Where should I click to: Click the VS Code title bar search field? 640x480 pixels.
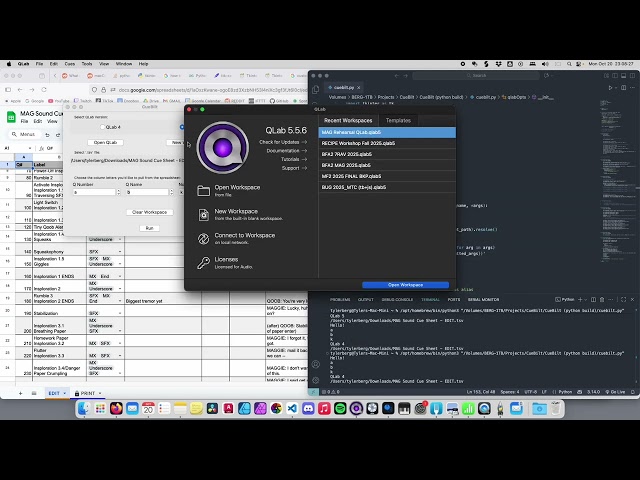pyautogui.click(x=476, y=76)
